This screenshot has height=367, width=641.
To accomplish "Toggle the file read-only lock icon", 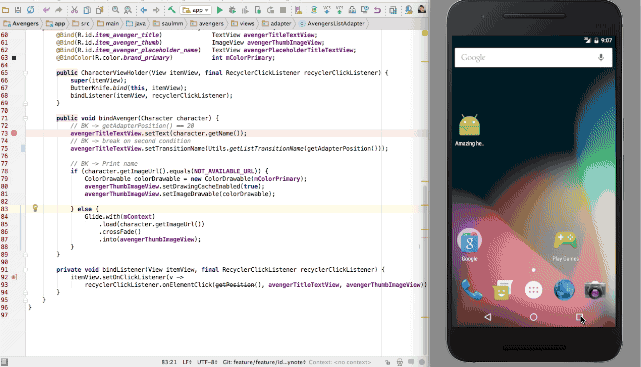I will [x=387, y=362].
